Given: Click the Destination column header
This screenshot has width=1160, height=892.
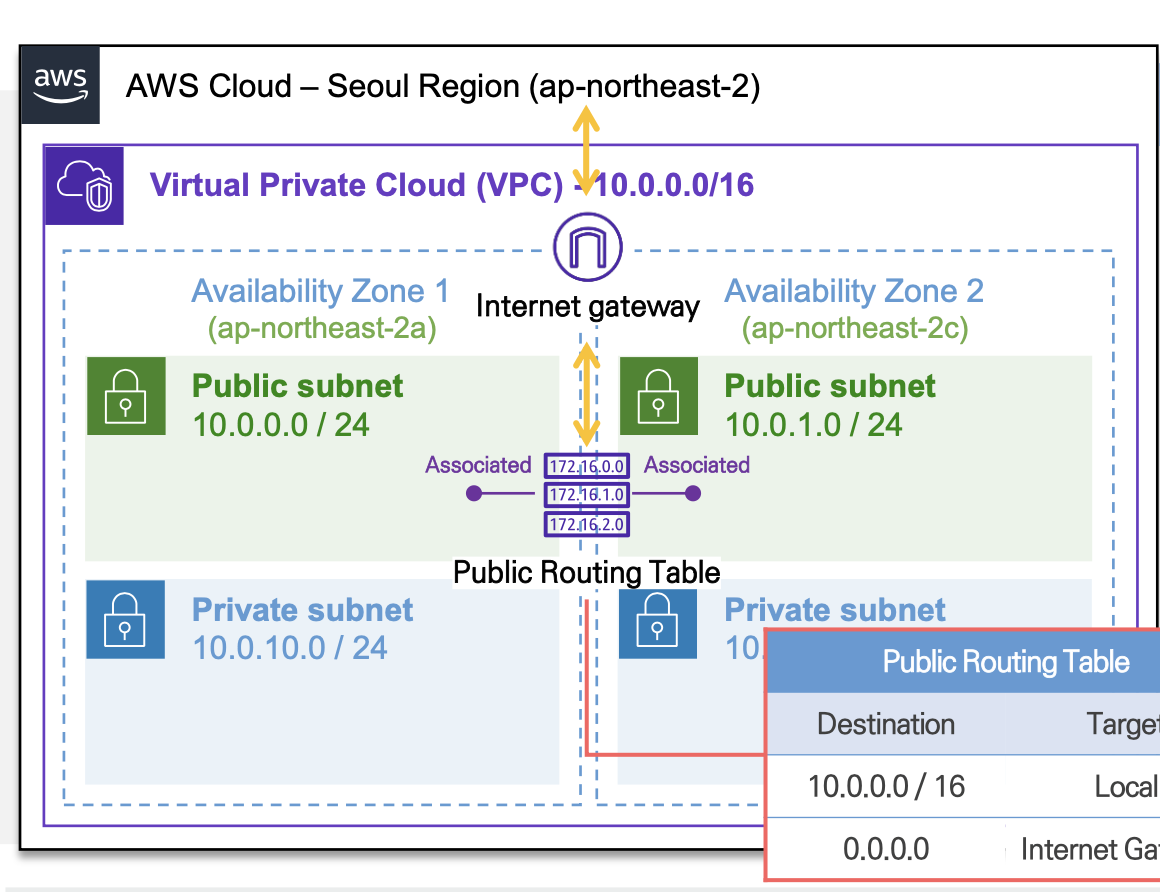Looking at the screenshot, I should (886, 724).
